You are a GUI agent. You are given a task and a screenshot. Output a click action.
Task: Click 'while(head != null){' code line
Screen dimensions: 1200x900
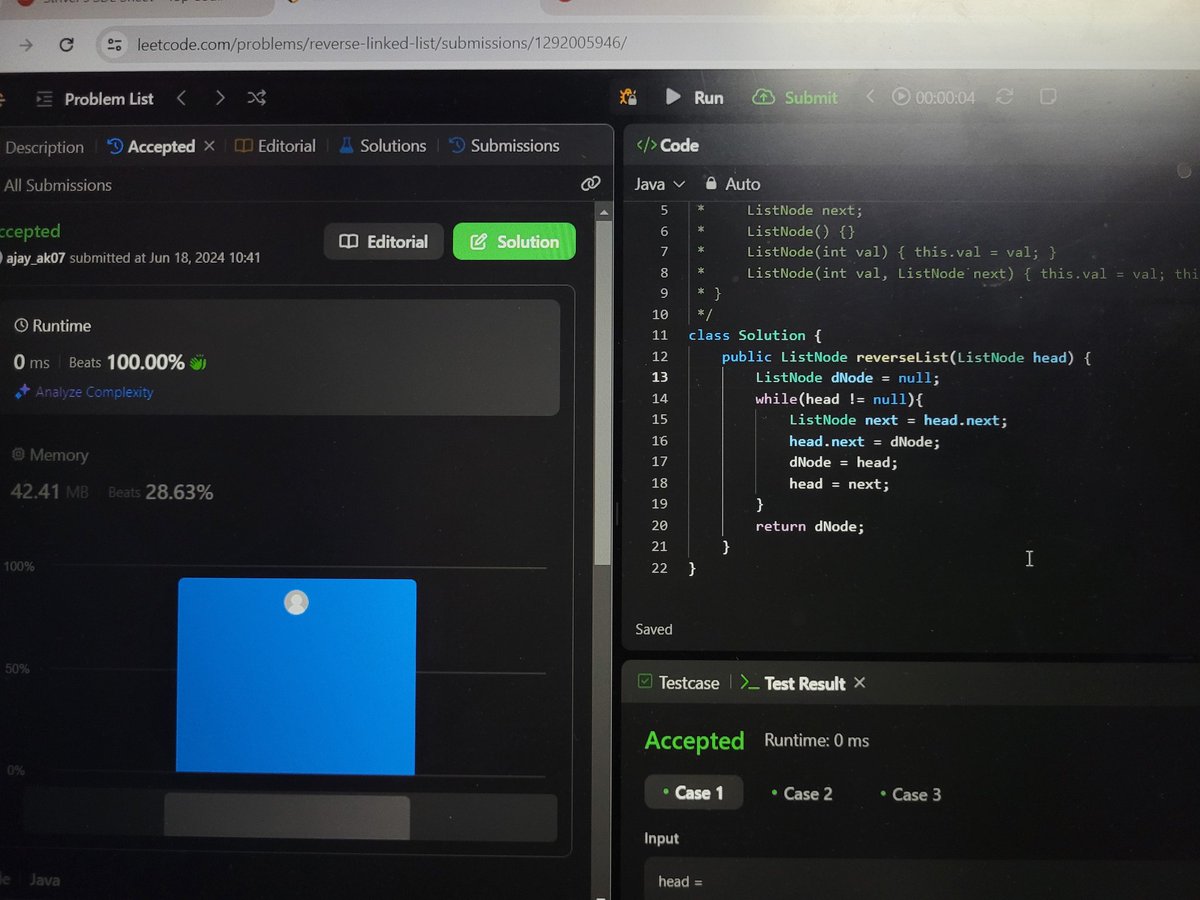pos(839,399)
